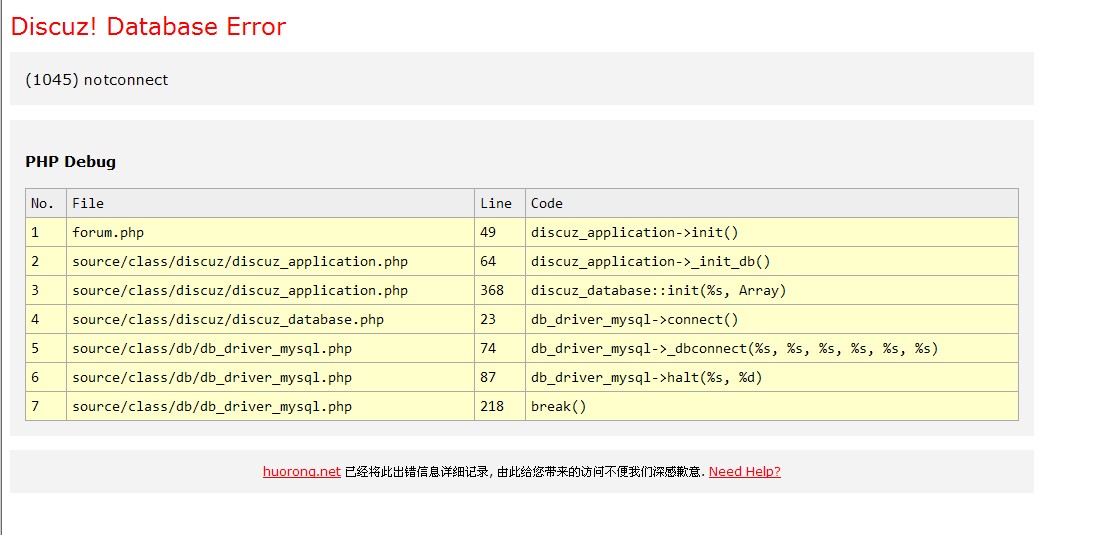Click line number 49 cell
The image size is (1104, 535).
[500, 232]
